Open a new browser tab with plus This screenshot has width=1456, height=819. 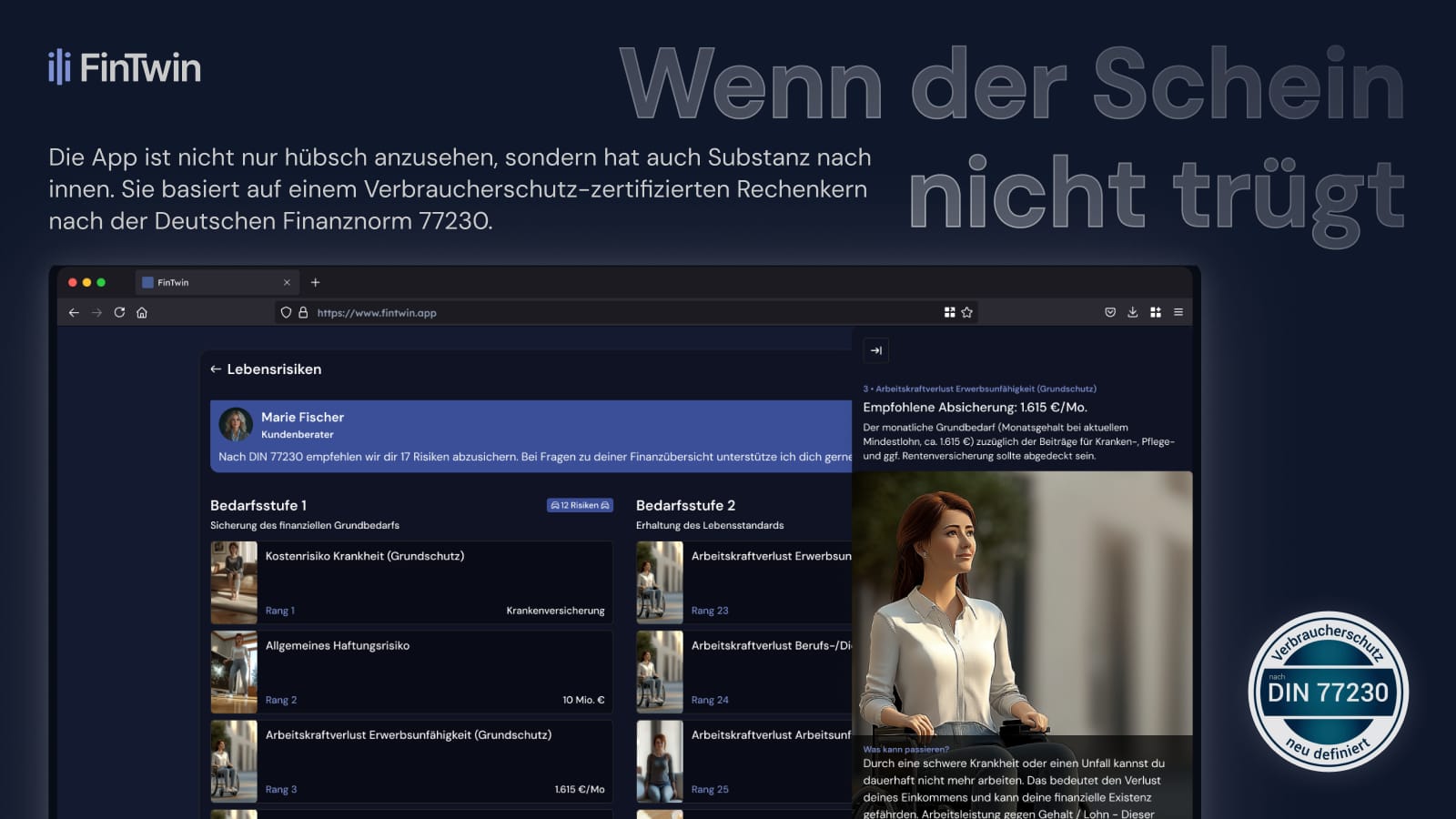coord(315,282)
